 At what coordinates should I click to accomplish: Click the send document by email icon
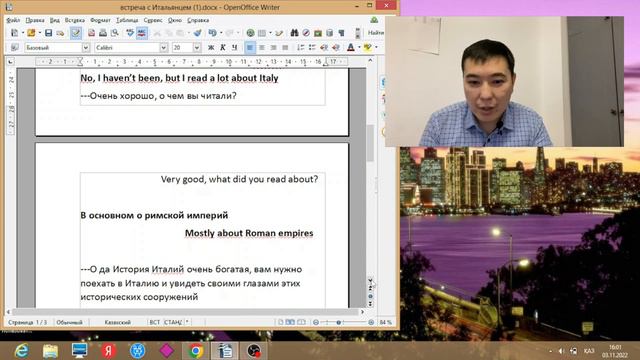[60, 33]
